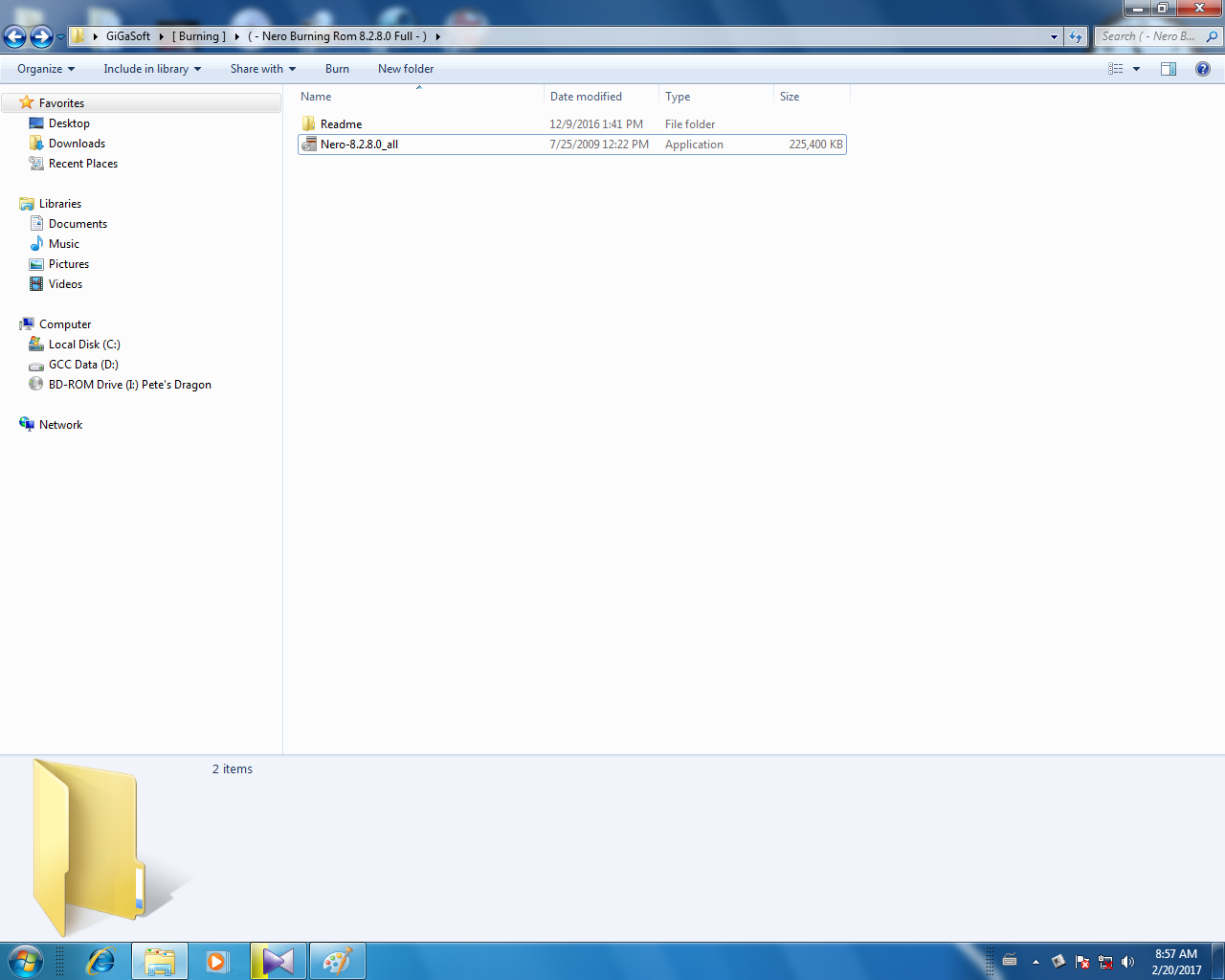Click the Readme folder name
This screenshot has width=1225, height=980.
(341, 124)
